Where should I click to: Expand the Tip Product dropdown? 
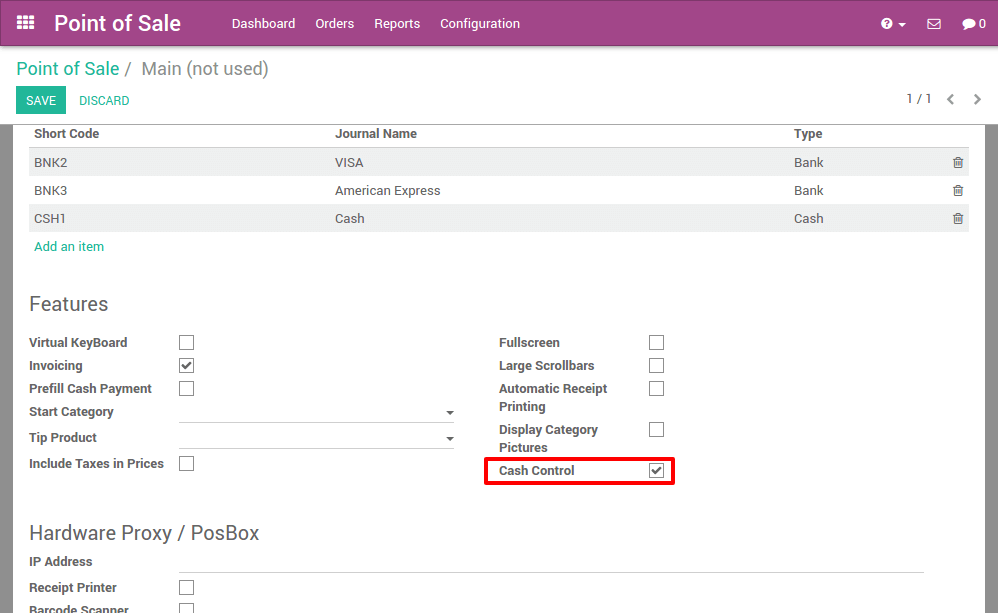click(x=449, y=439)
